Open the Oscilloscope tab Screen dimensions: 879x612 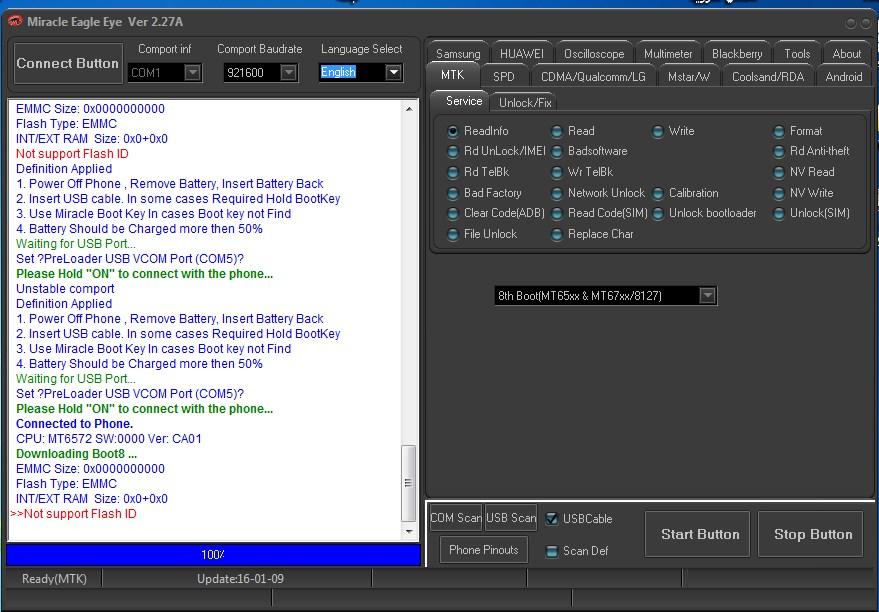[x=594, y=54]
